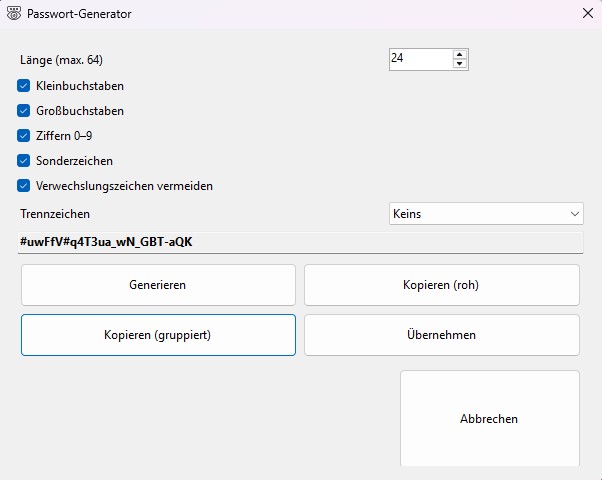Increase password length with the up arrow

[460, 54]
